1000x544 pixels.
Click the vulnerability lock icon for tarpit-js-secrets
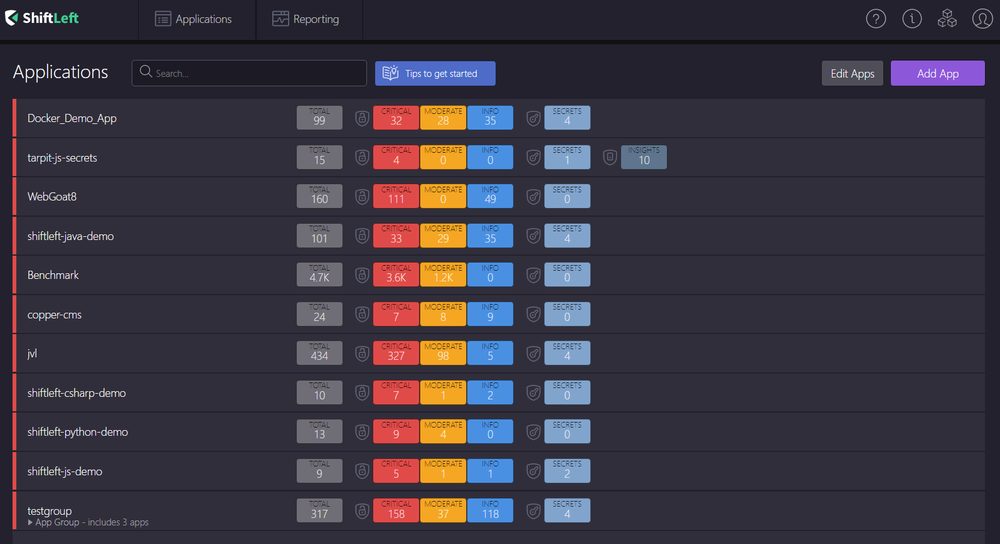tap(362, 158)
